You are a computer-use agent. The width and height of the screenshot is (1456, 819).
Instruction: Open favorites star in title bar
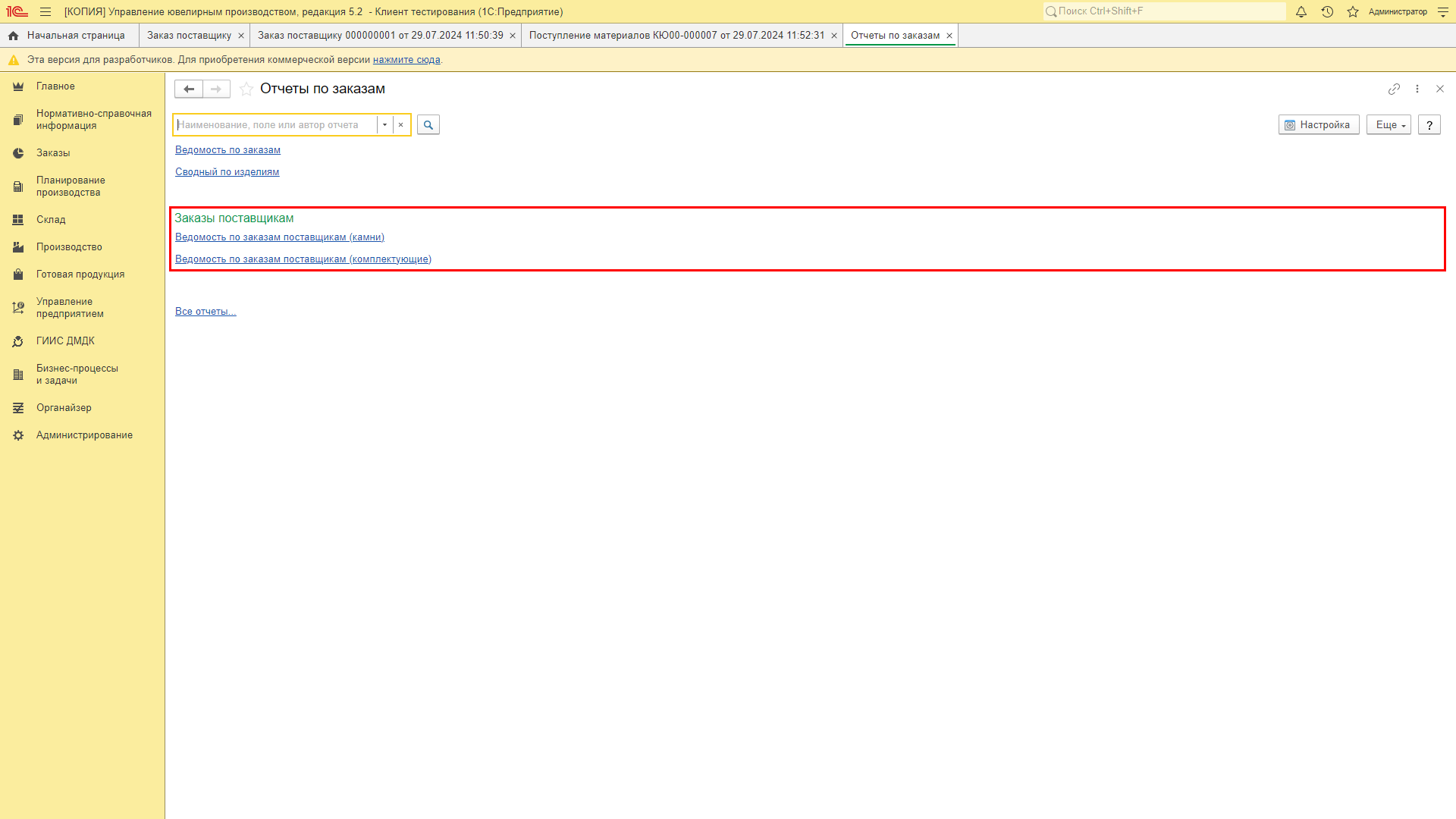[1353, 12]
